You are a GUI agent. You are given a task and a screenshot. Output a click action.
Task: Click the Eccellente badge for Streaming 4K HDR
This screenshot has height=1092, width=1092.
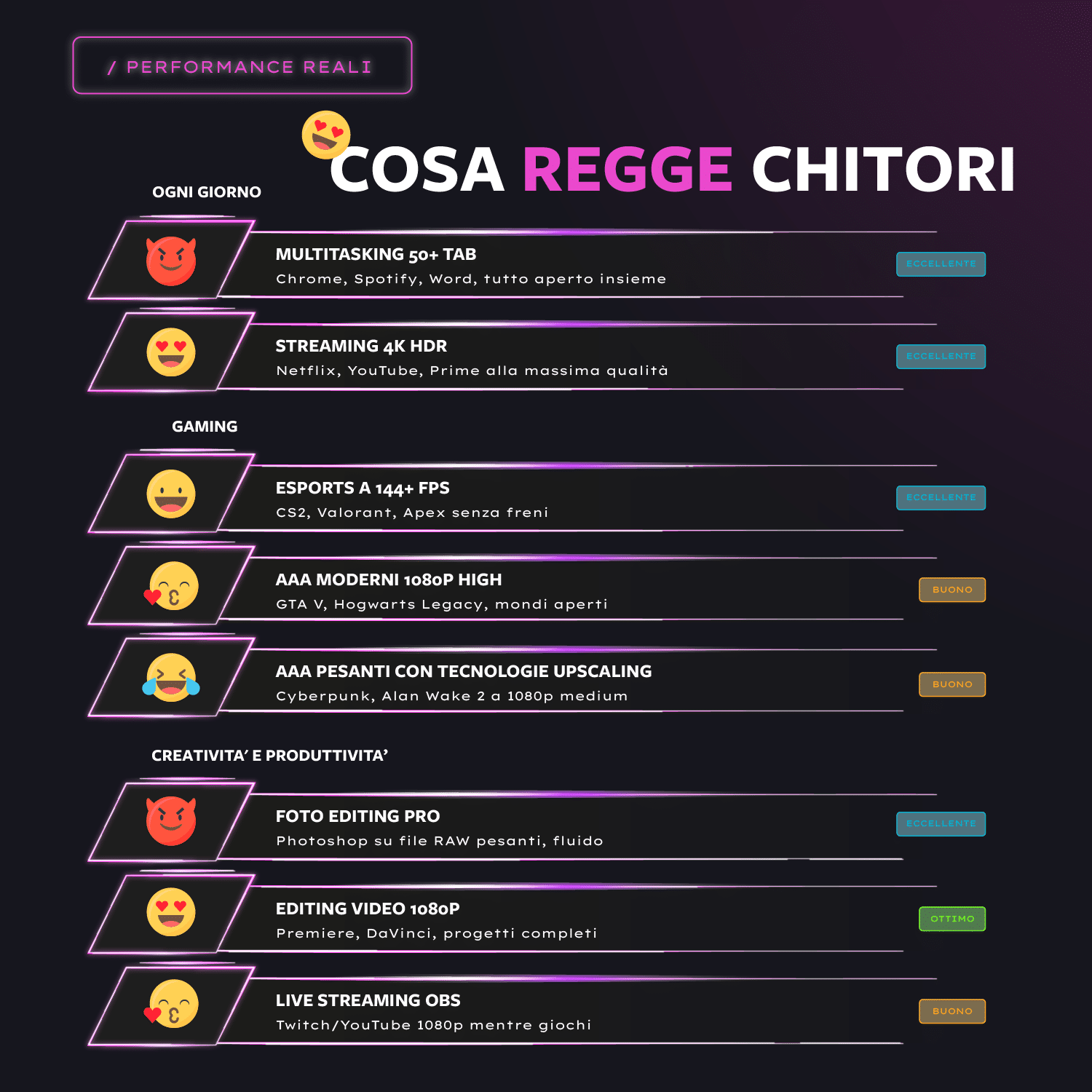point(941,356)
